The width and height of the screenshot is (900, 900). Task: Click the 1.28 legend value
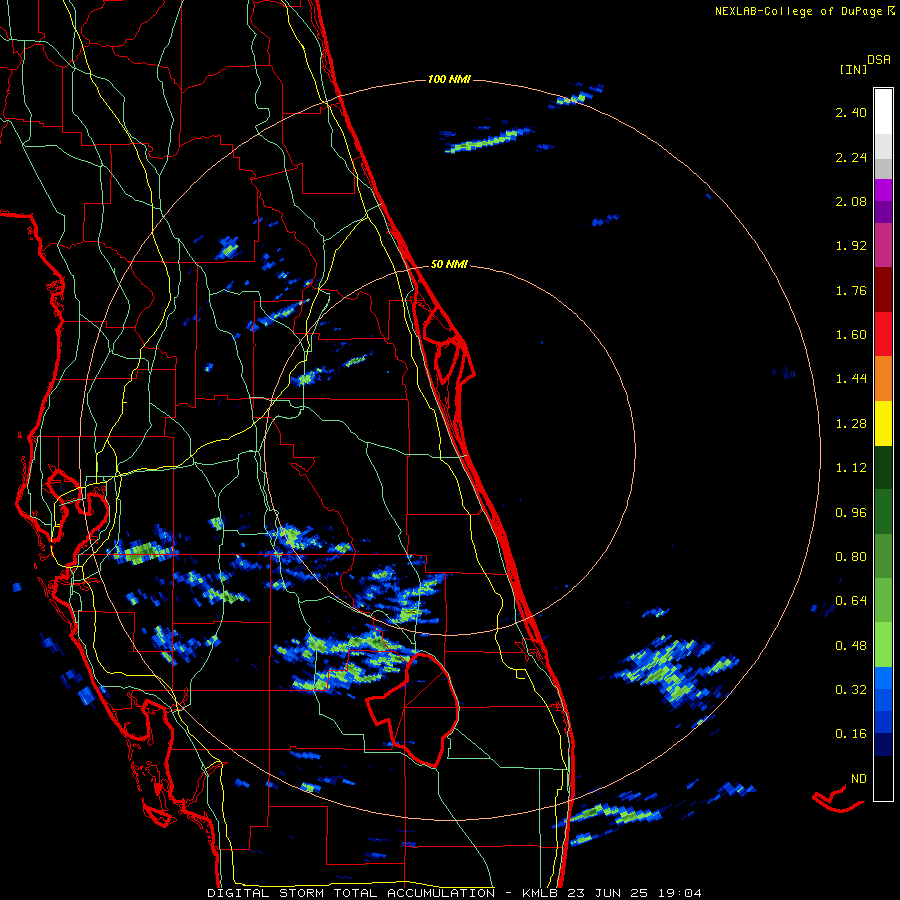851,424
